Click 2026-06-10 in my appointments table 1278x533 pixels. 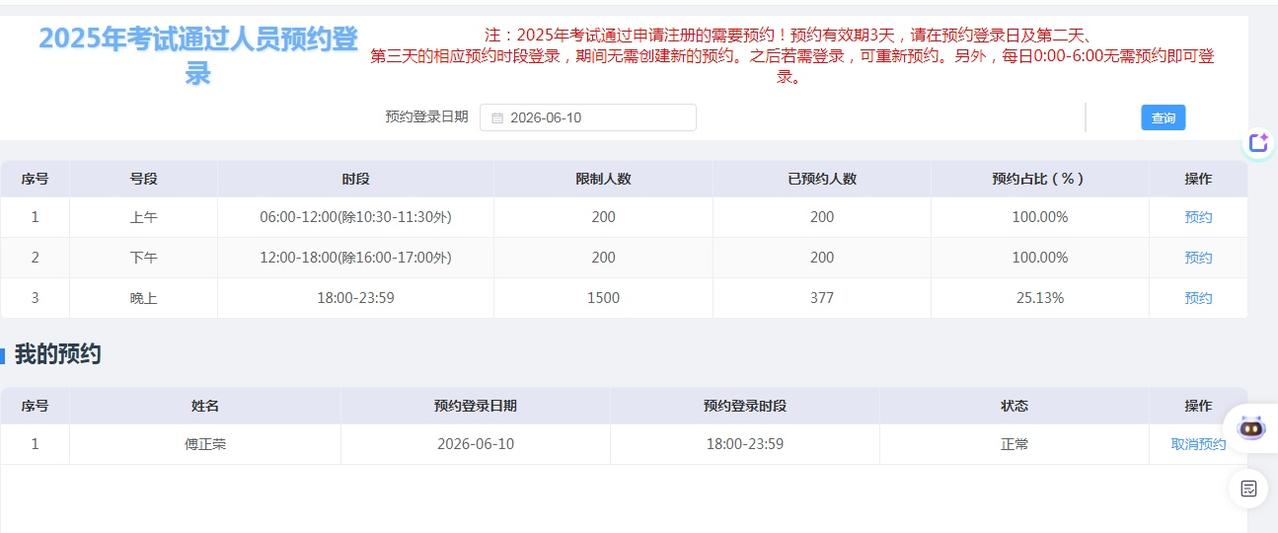click(x=475, y=445)
